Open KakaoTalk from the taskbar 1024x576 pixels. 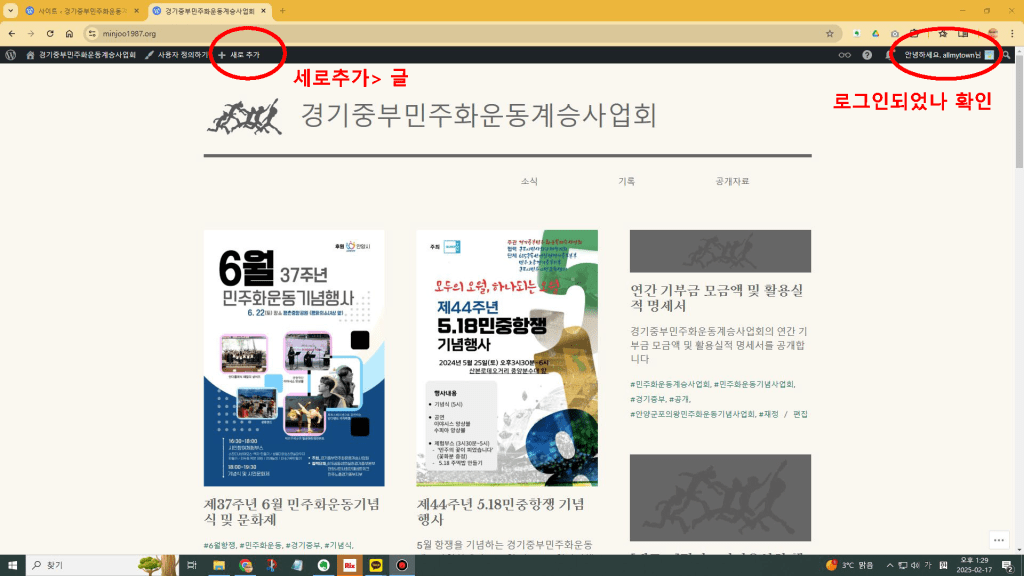pyautogui.click(x=376, y=565)
